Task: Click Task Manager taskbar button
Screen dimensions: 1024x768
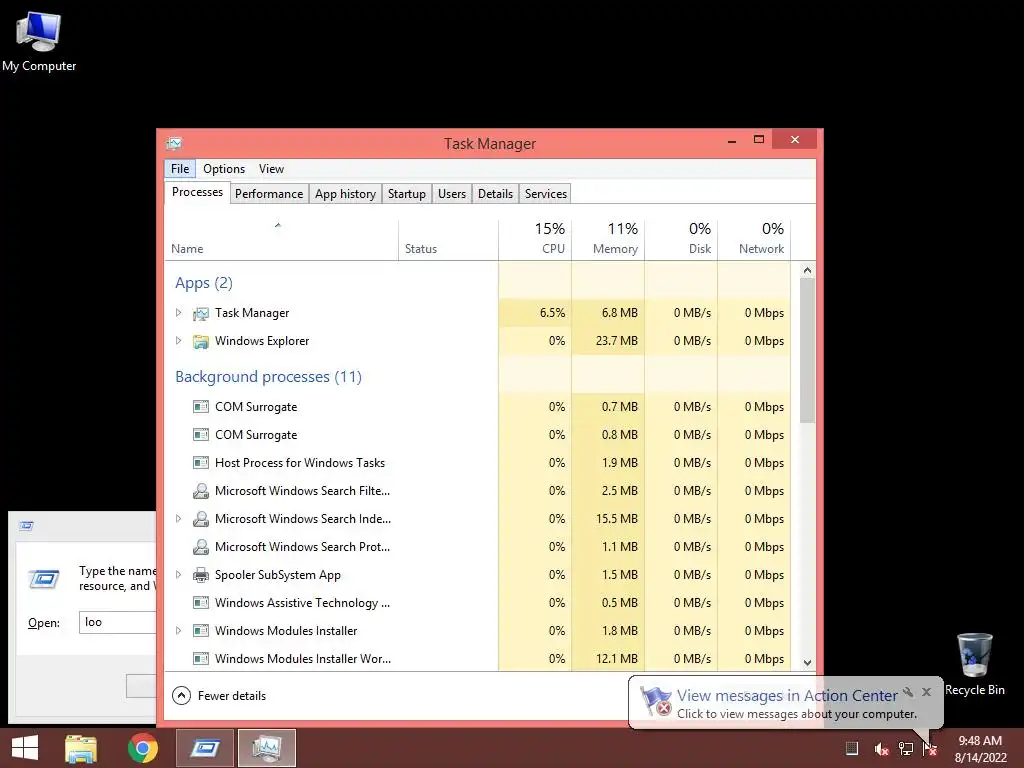Action: pos(266,748)
